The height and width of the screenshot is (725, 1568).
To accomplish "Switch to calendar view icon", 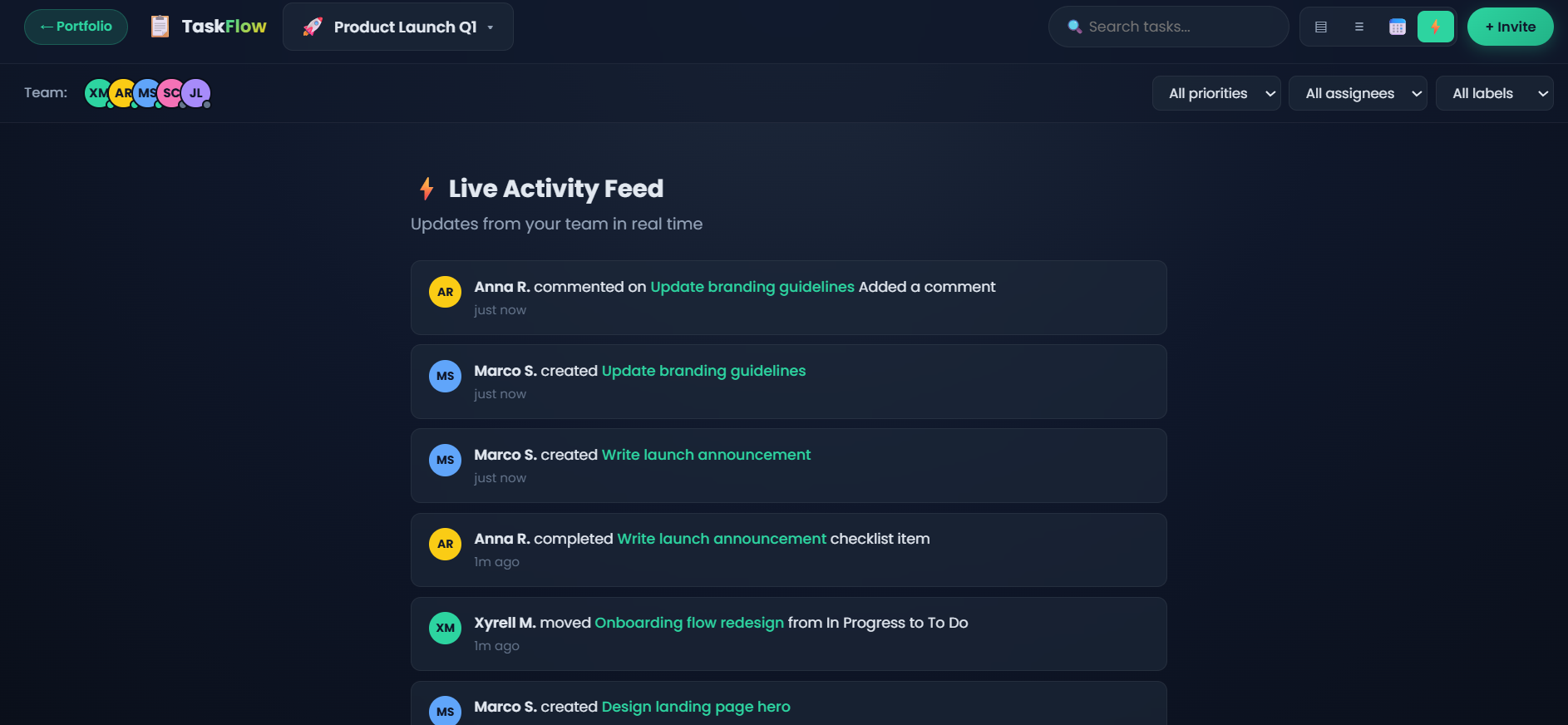I will (x=1398, y=27).
